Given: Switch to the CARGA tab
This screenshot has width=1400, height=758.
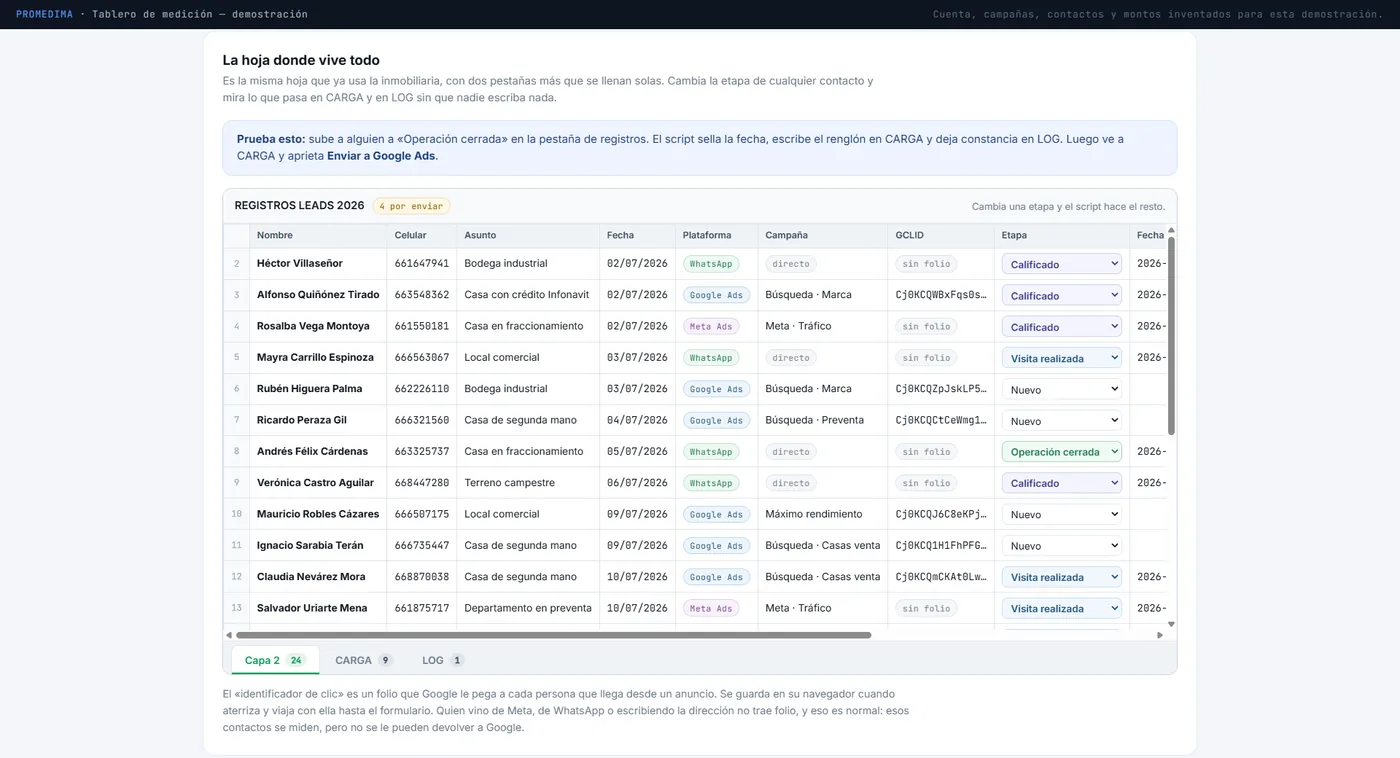Looking at the screenshot, I should tap(363, 660).
